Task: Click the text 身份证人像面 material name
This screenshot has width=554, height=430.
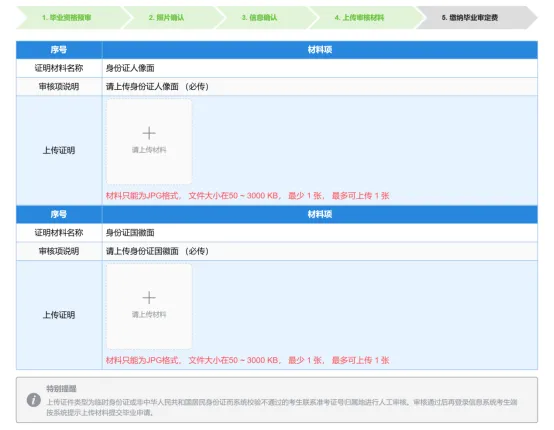Action: pos(130,68)
